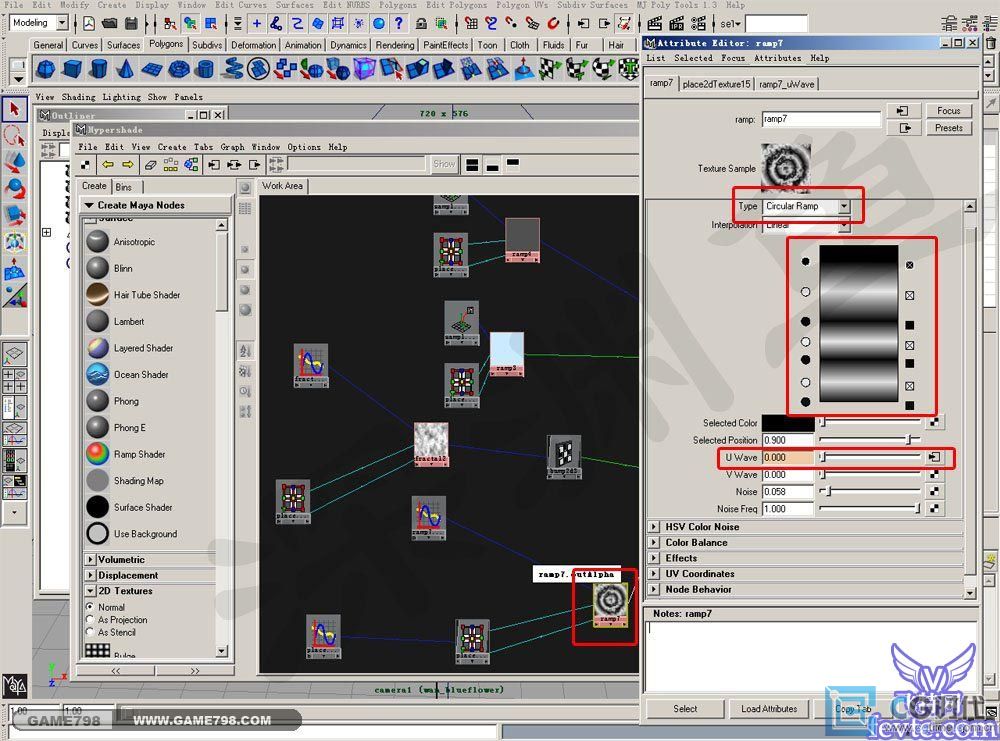The height and width of the screenshot is (741, 1000).
Task: Choose the Lasso select tool
Action: [14, 136]
